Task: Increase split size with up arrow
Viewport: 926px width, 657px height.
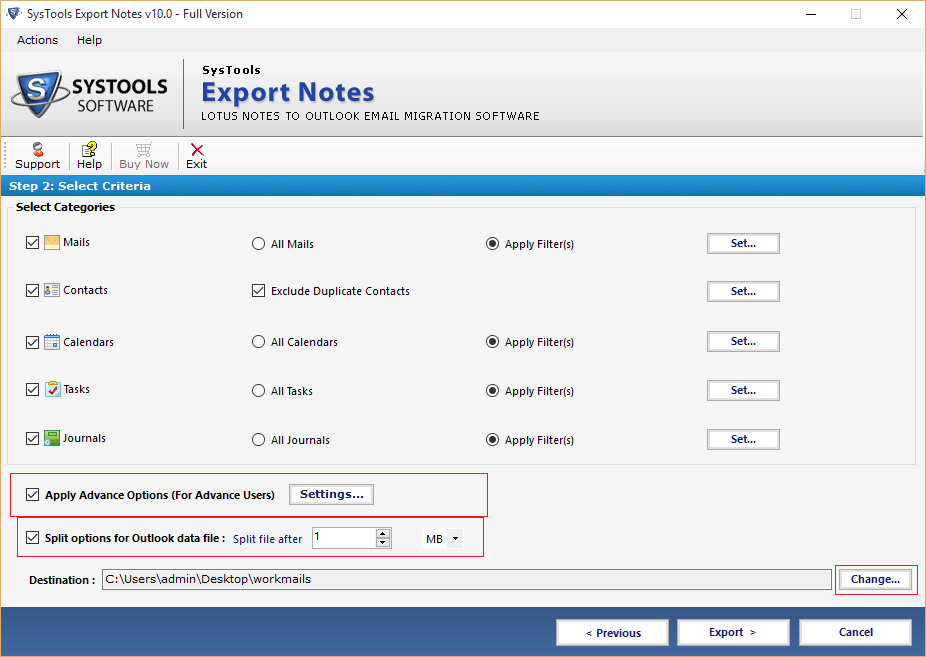Action: [x=383, y=533]
